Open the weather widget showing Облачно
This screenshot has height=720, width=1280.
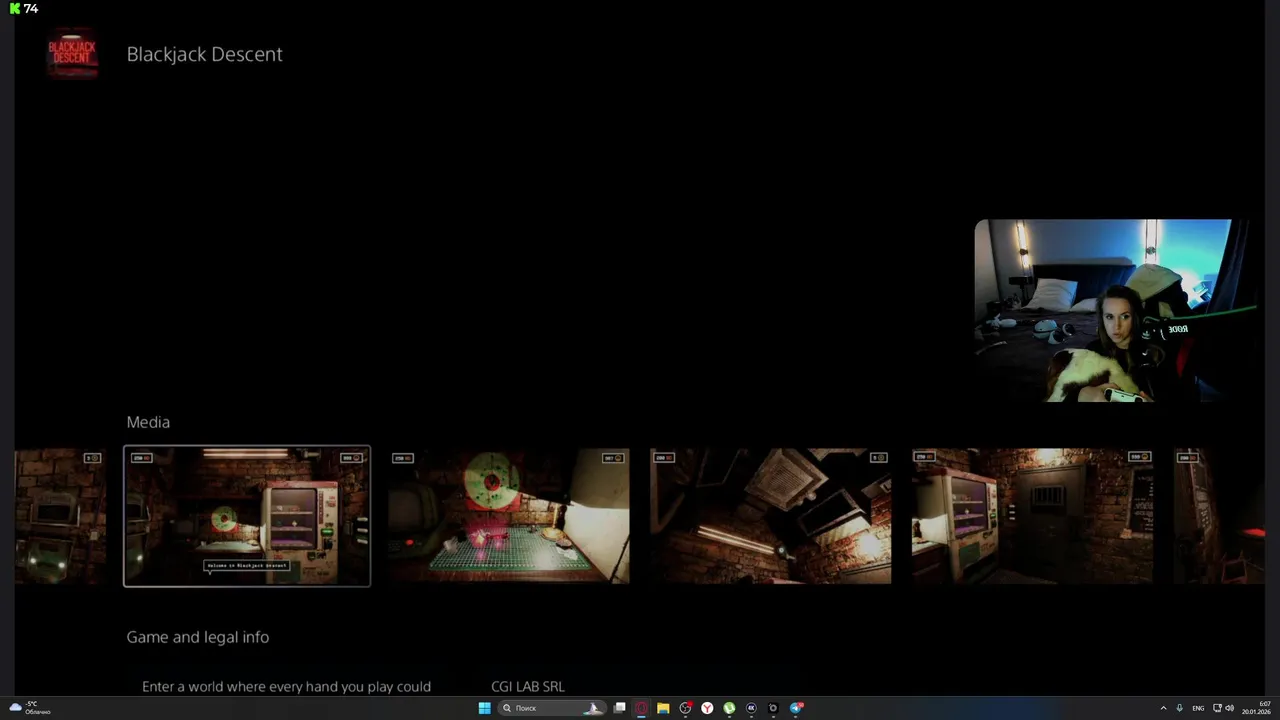30,708
